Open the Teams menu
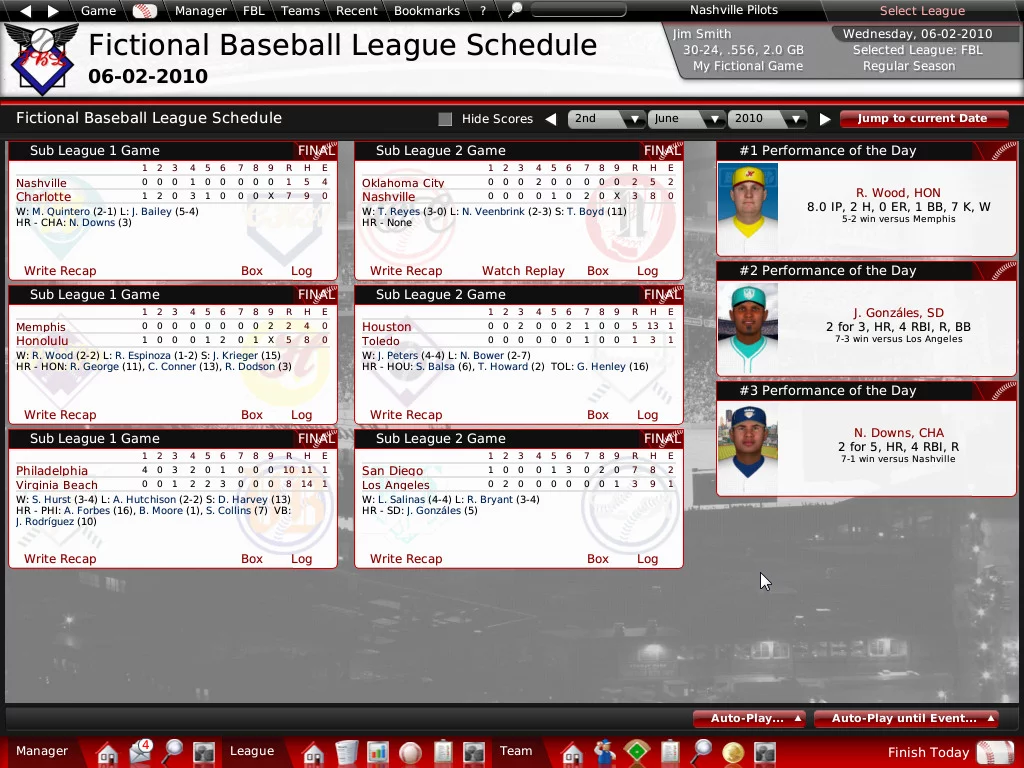 pos(300,10)
